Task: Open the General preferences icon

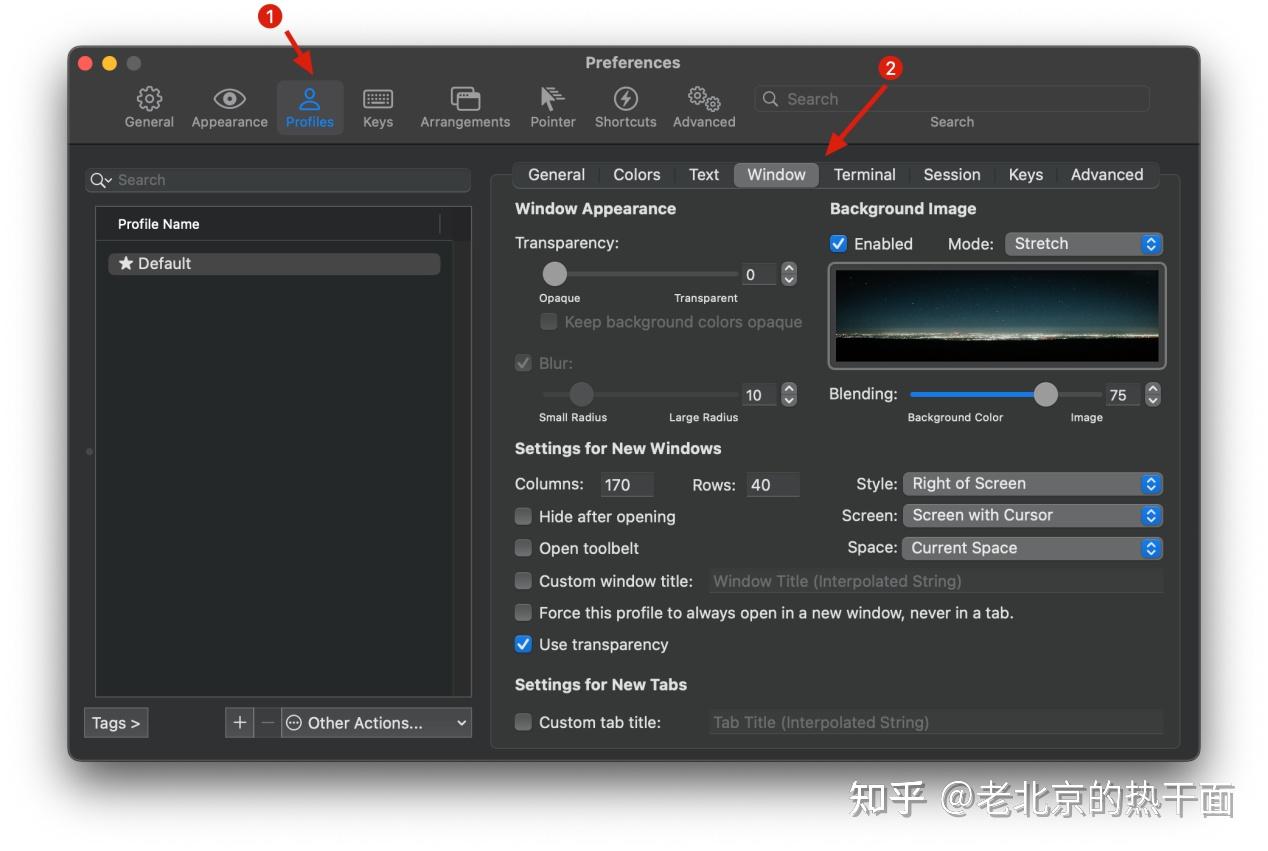Action: (148, 105)
